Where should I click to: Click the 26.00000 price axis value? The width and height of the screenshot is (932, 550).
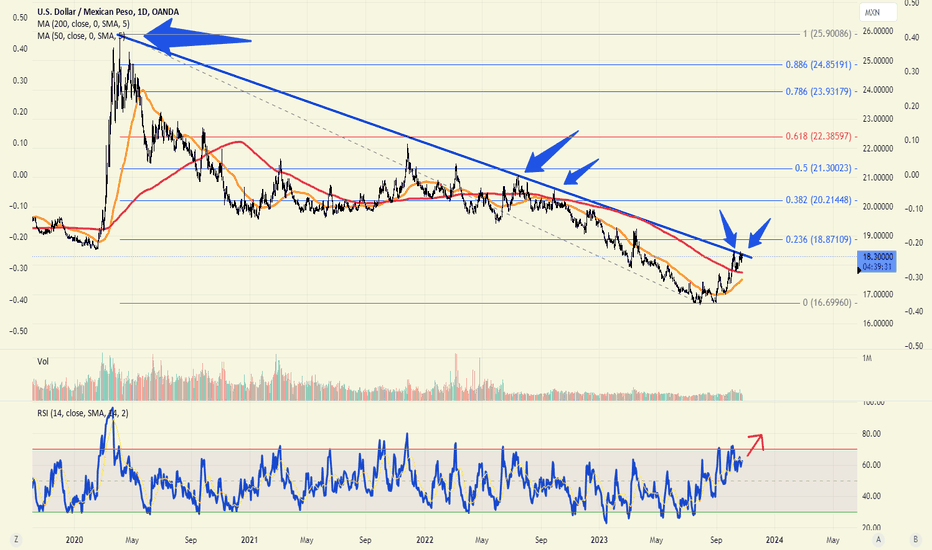(x=877, y=31)
